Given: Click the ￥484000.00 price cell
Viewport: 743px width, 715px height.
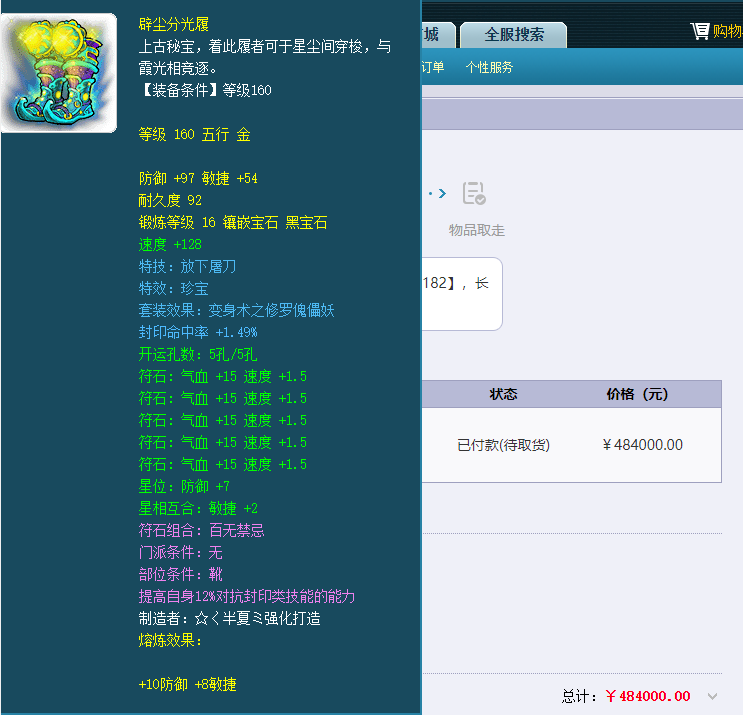Looking at the screenshot, I should 643,445.
